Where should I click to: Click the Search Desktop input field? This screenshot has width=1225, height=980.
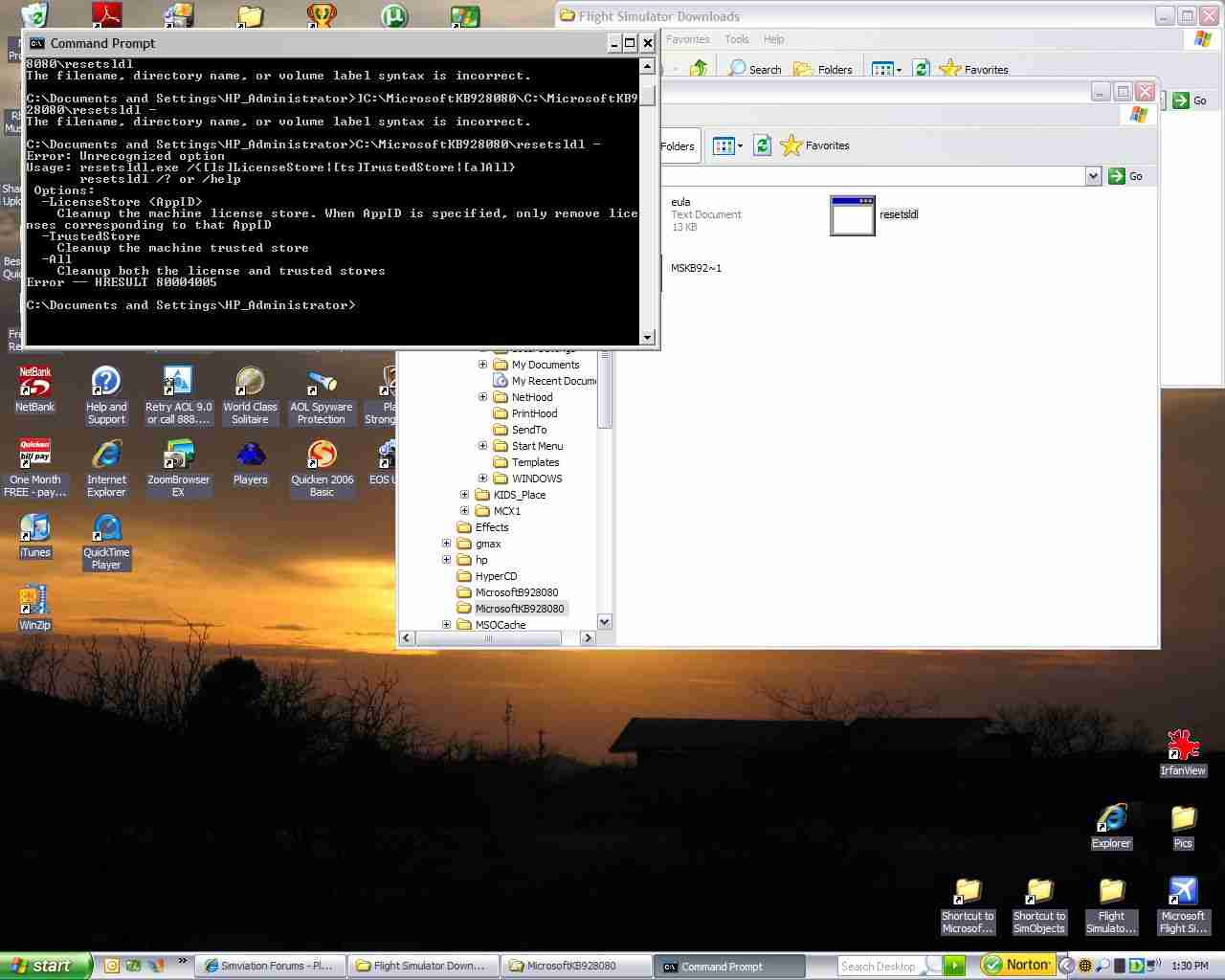879,967
